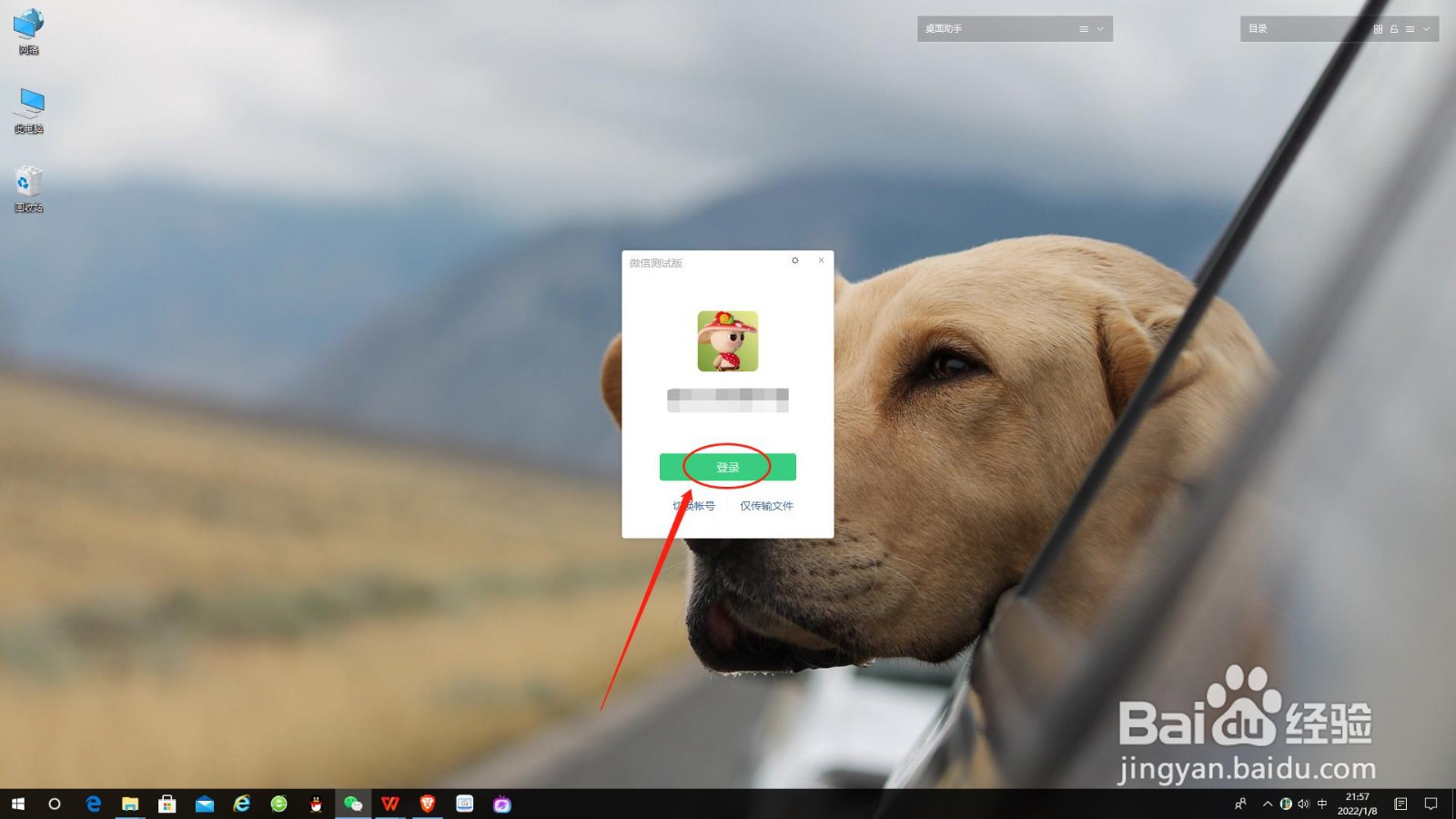Screen dimensions: 1456x819
Task: Click the 仅传输文件 file transfer only link
Action: tap(766, 506)
